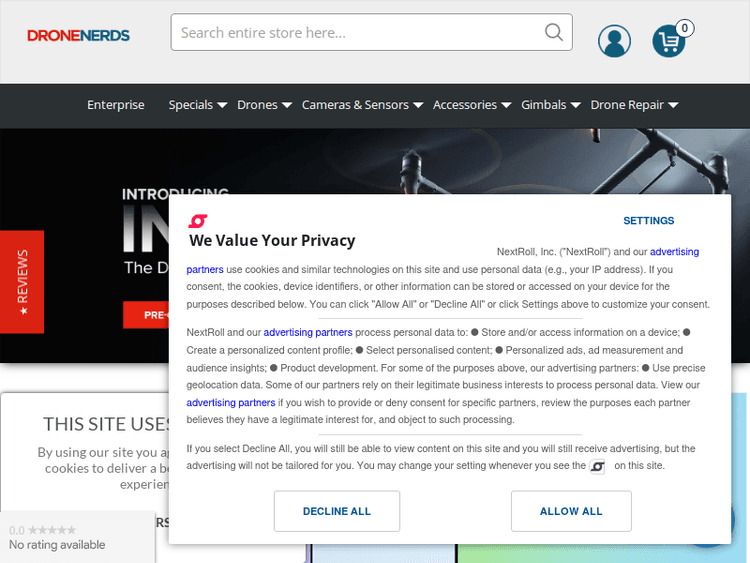Open the Enterprise menu item
This screenshot has height=563, width=750.
[116, 105]
